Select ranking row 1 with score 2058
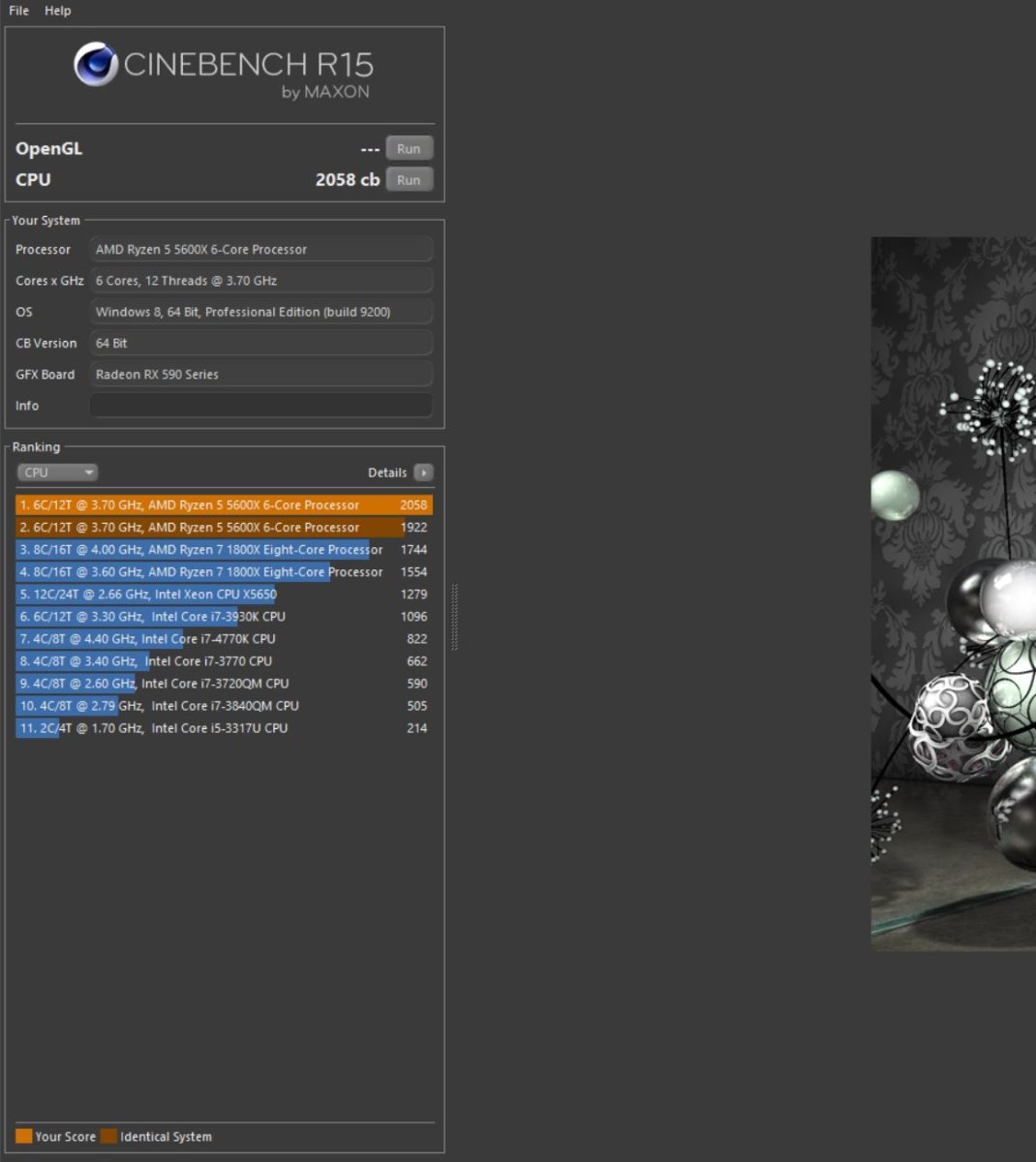The width and height of the screenshot is (1036, 1162). click(x=224, y=505)
